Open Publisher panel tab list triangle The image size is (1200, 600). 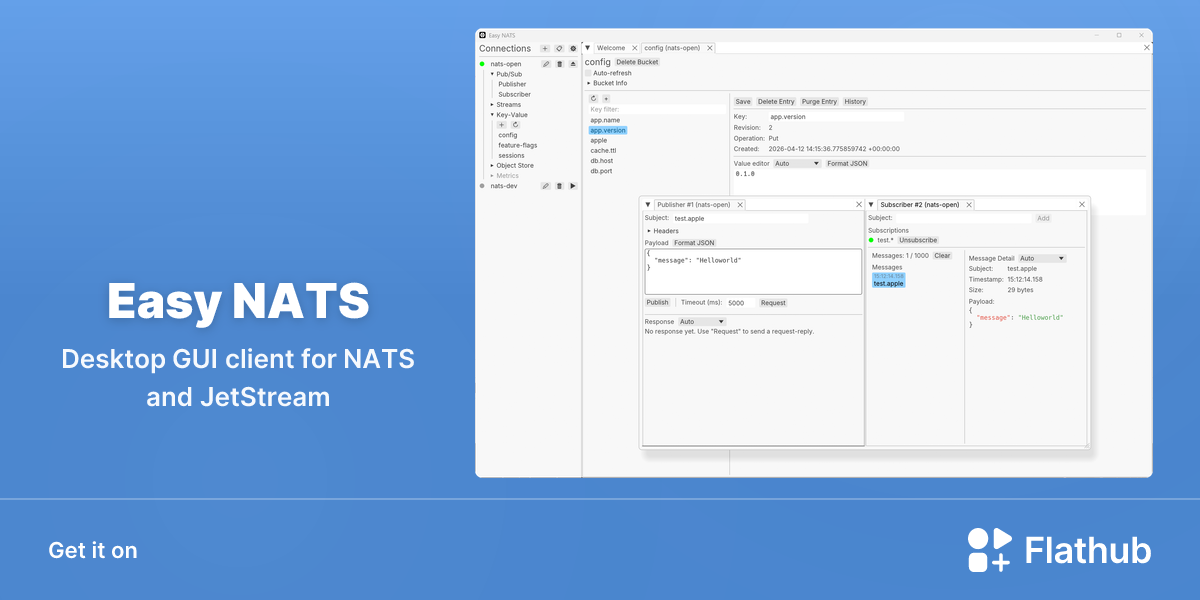coord(648,204)
